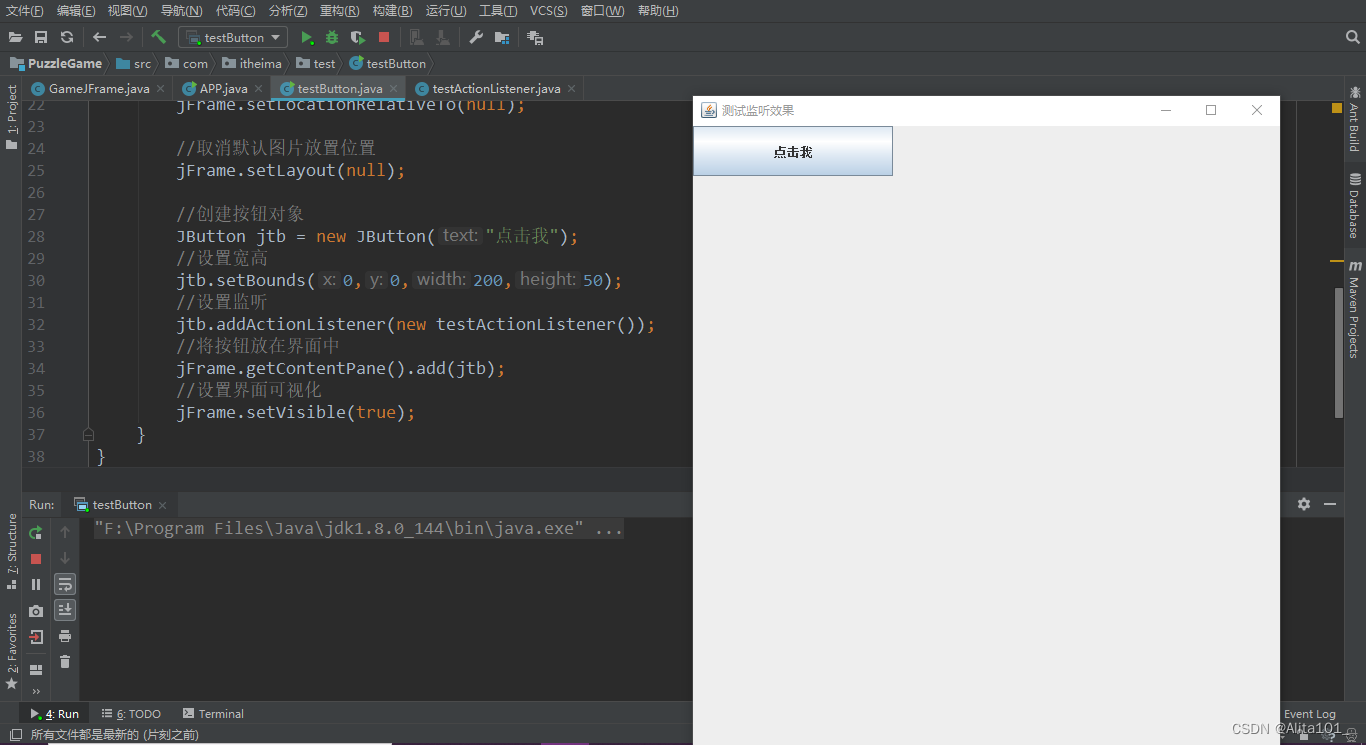Image resolution: width=1366 pixels, height=745 pixels.
Task: Open the 导航(N) menu
Action: (x=181, y=11)
